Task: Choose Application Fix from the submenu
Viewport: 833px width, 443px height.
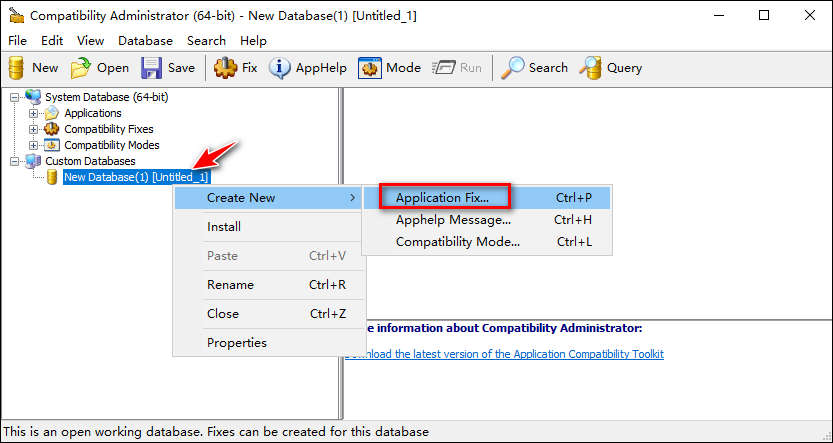Action: [x=487, y=198]
